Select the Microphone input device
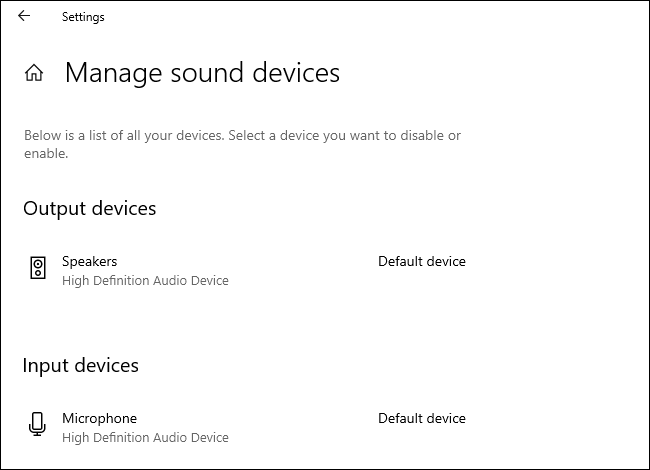 pos(99,418)
